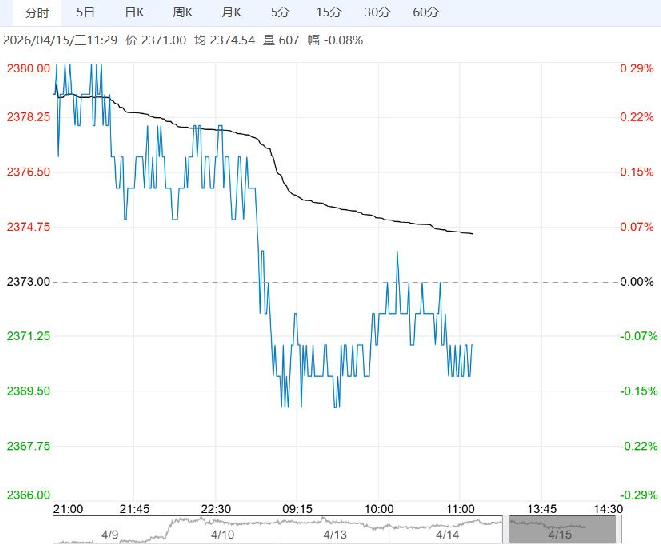Click the 09:15 time axis label
This screenshot has width=661, height=546.
(x=300, y=508)
